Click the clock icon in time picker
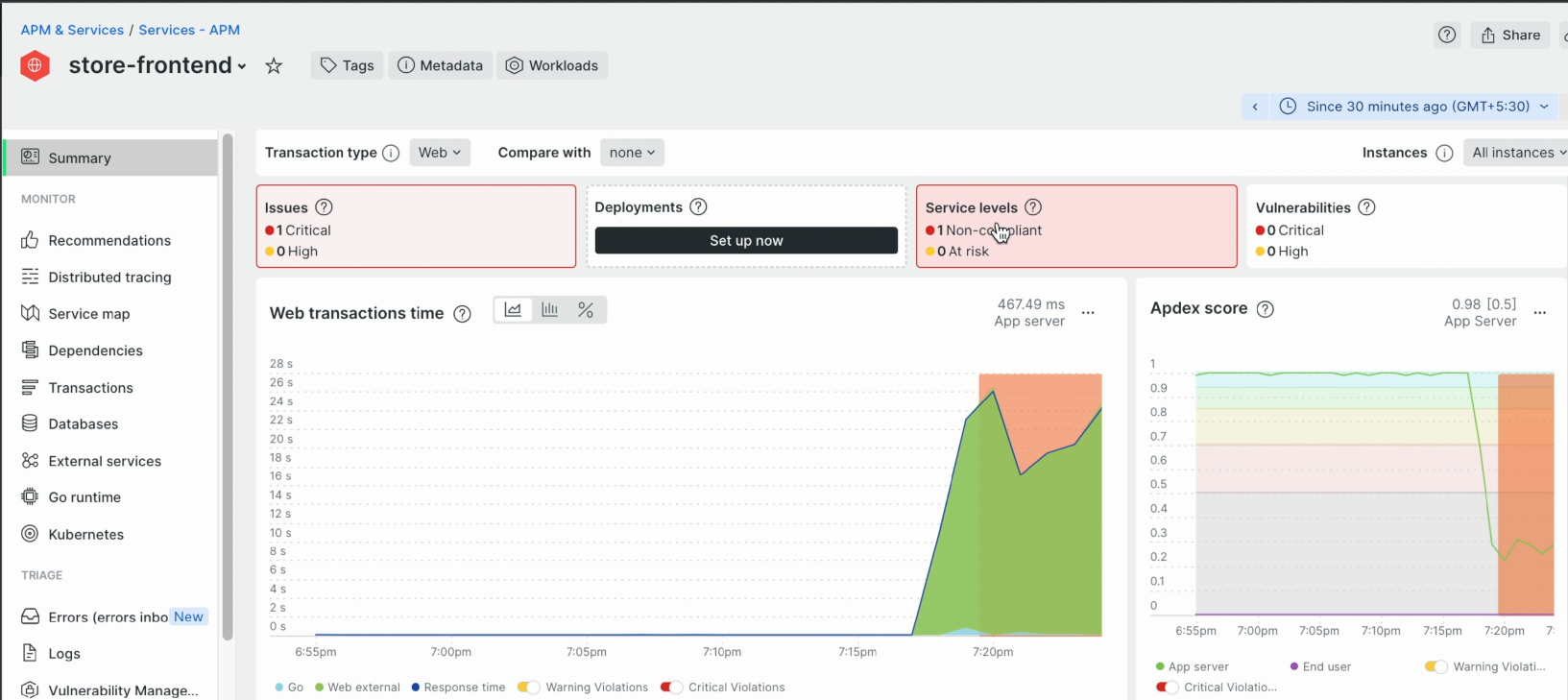 1288,107
